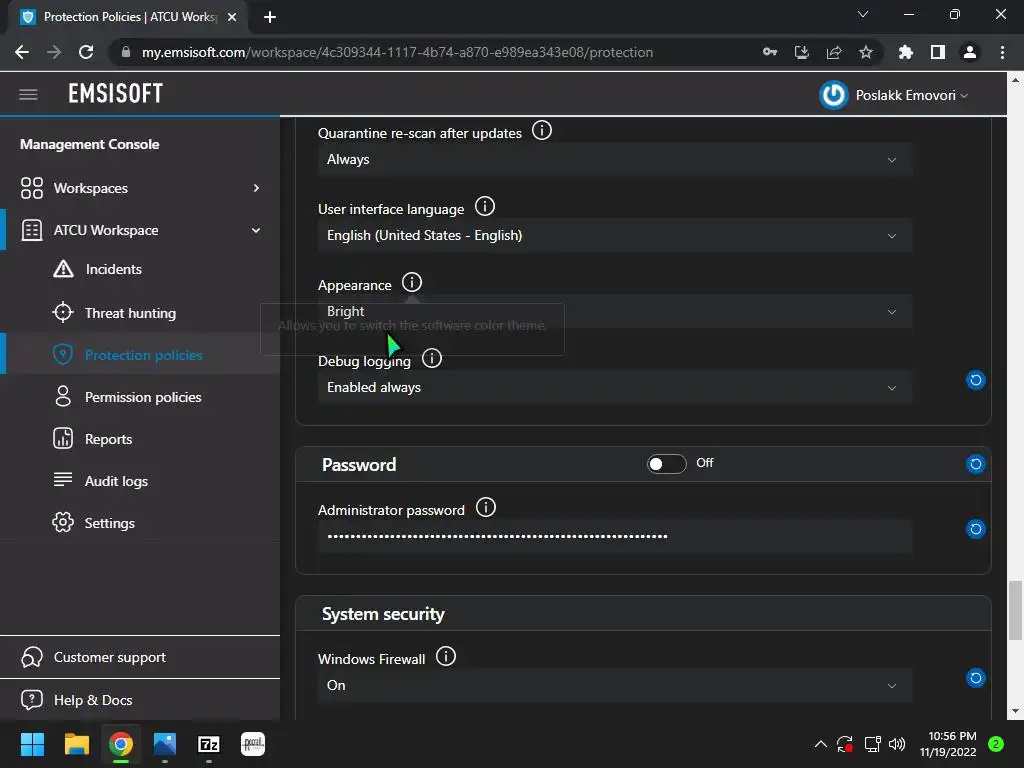Open a new browser tab
The image size is (1024, 768).
click(x=270, y=17)
